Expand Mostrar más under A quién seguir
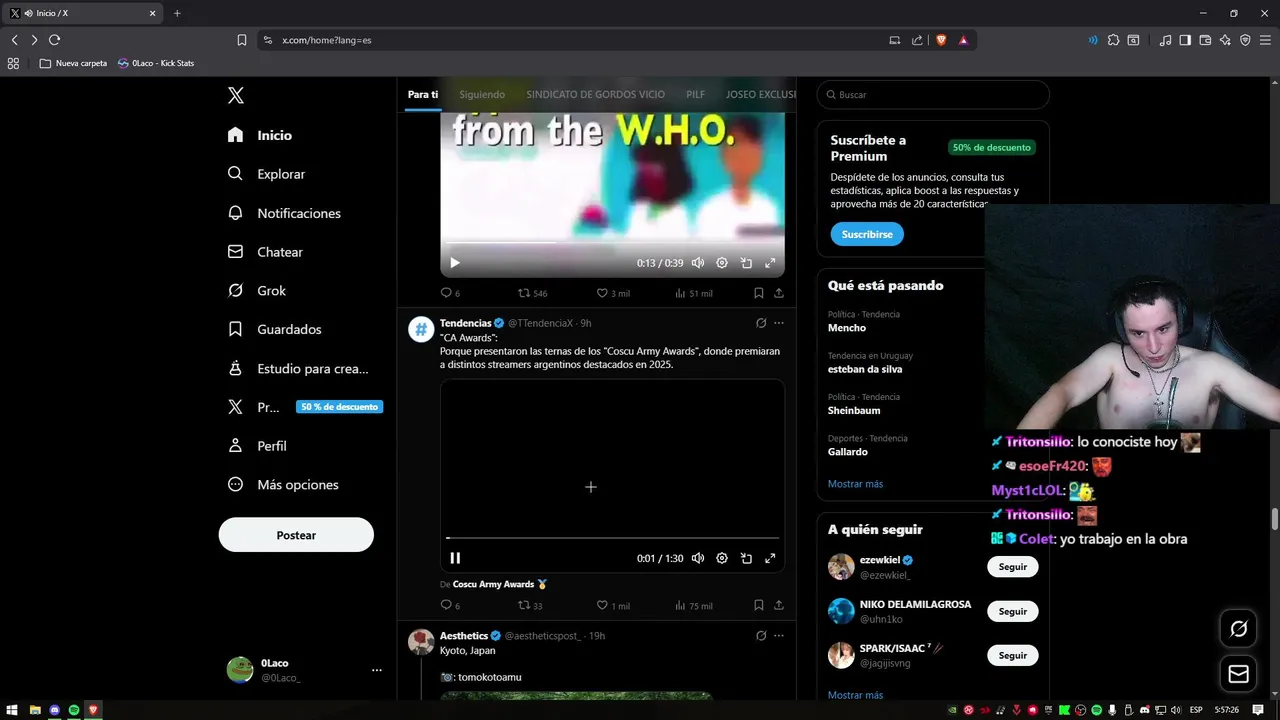Viewport: 1280px width, 720px height. 855,695
